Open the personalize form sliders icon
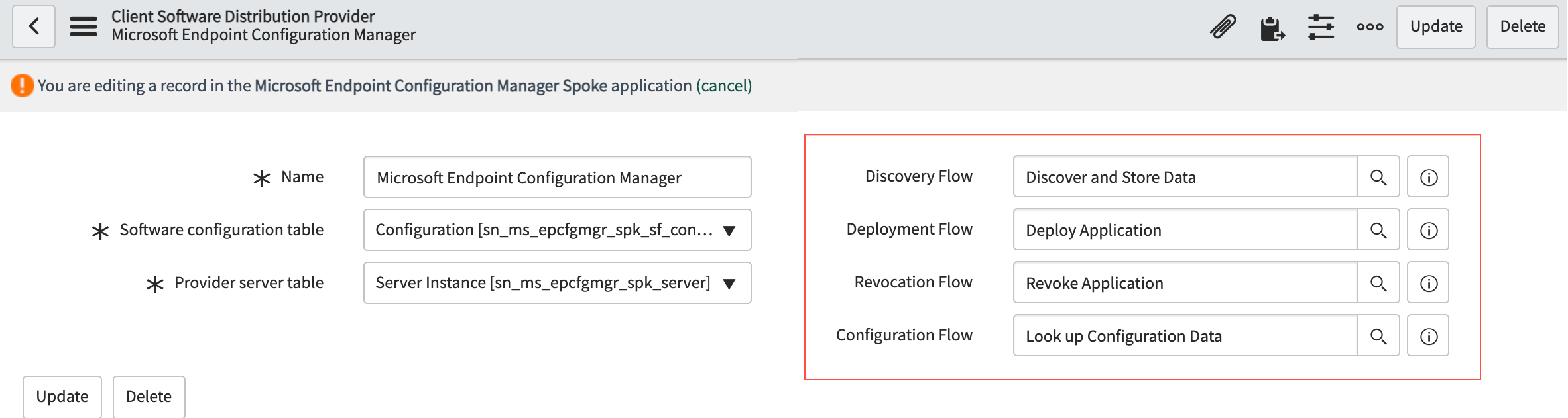 pyautogui.click(x=1321, y=27)
